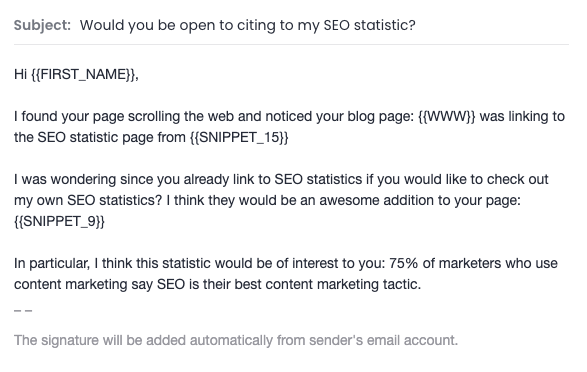The image size is (587, 372).
Task: Click the subject line text field
Action: pos(248,25)
